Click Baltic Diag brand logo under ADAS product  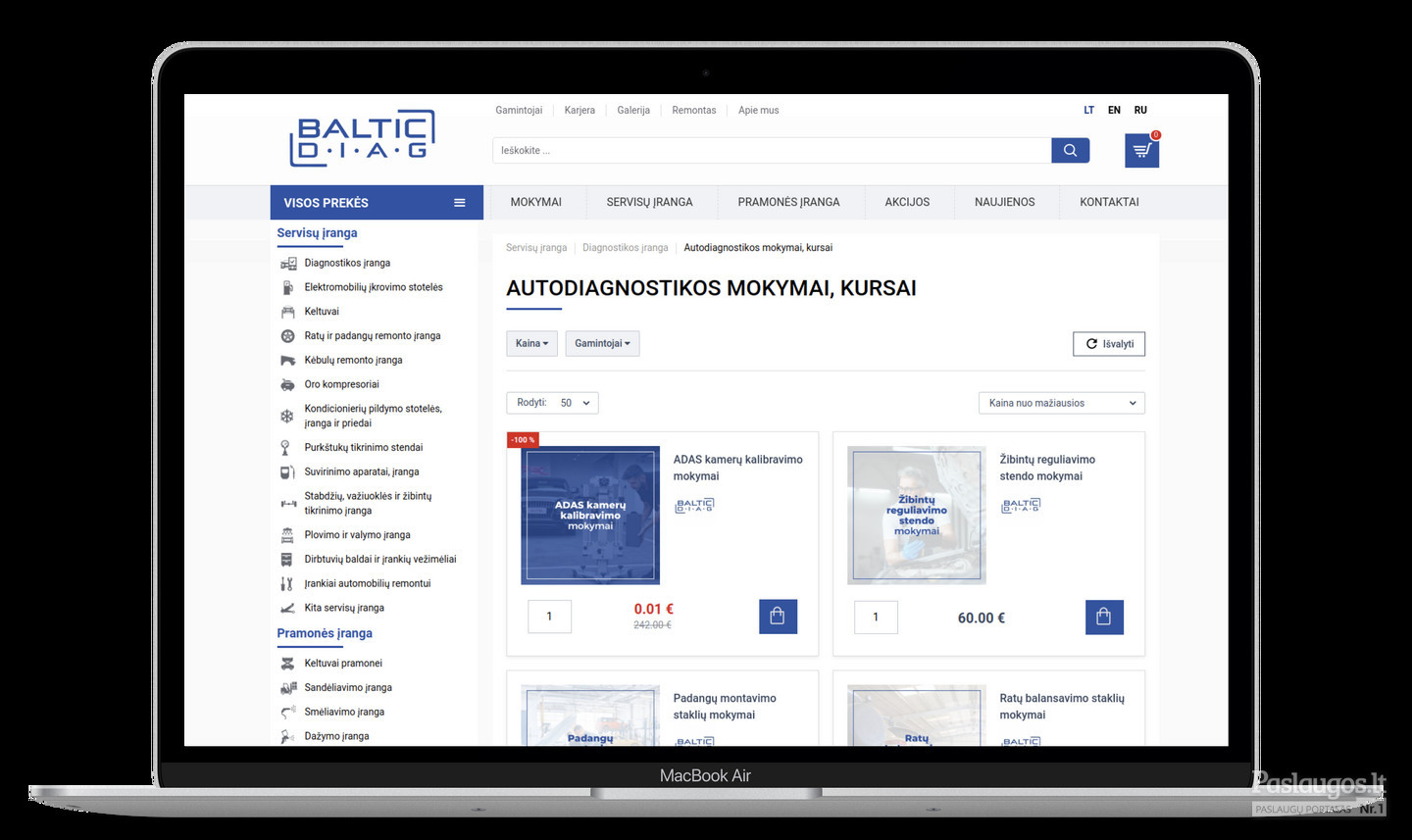click(x=694, y=505)
